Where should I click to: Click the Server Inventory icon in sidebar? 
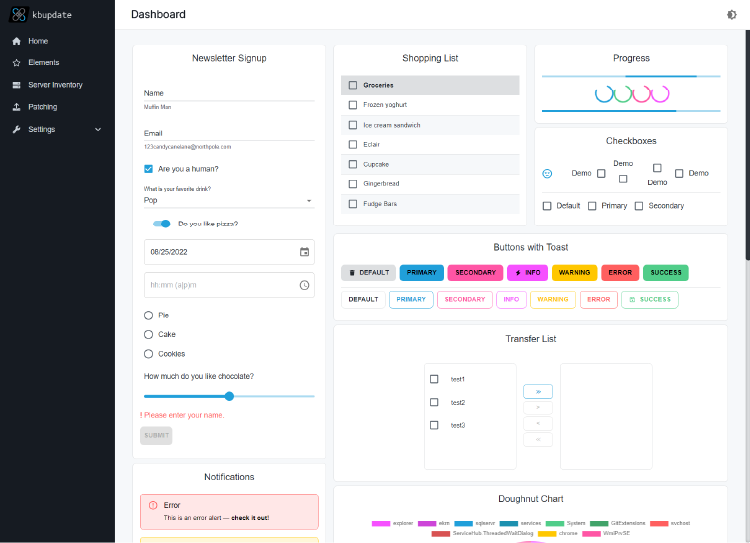[17, 85]
